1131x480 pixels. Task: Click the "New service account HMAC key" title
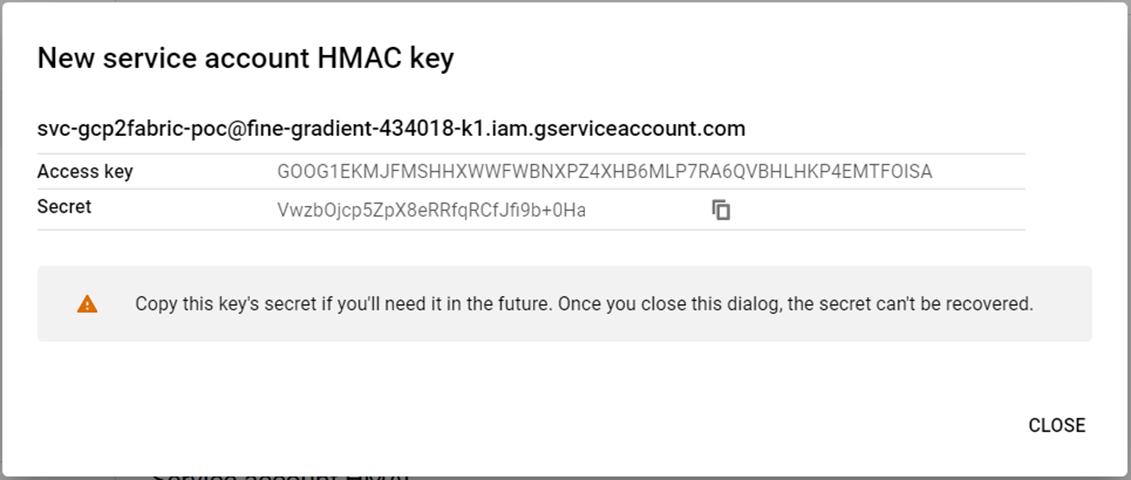245,59
